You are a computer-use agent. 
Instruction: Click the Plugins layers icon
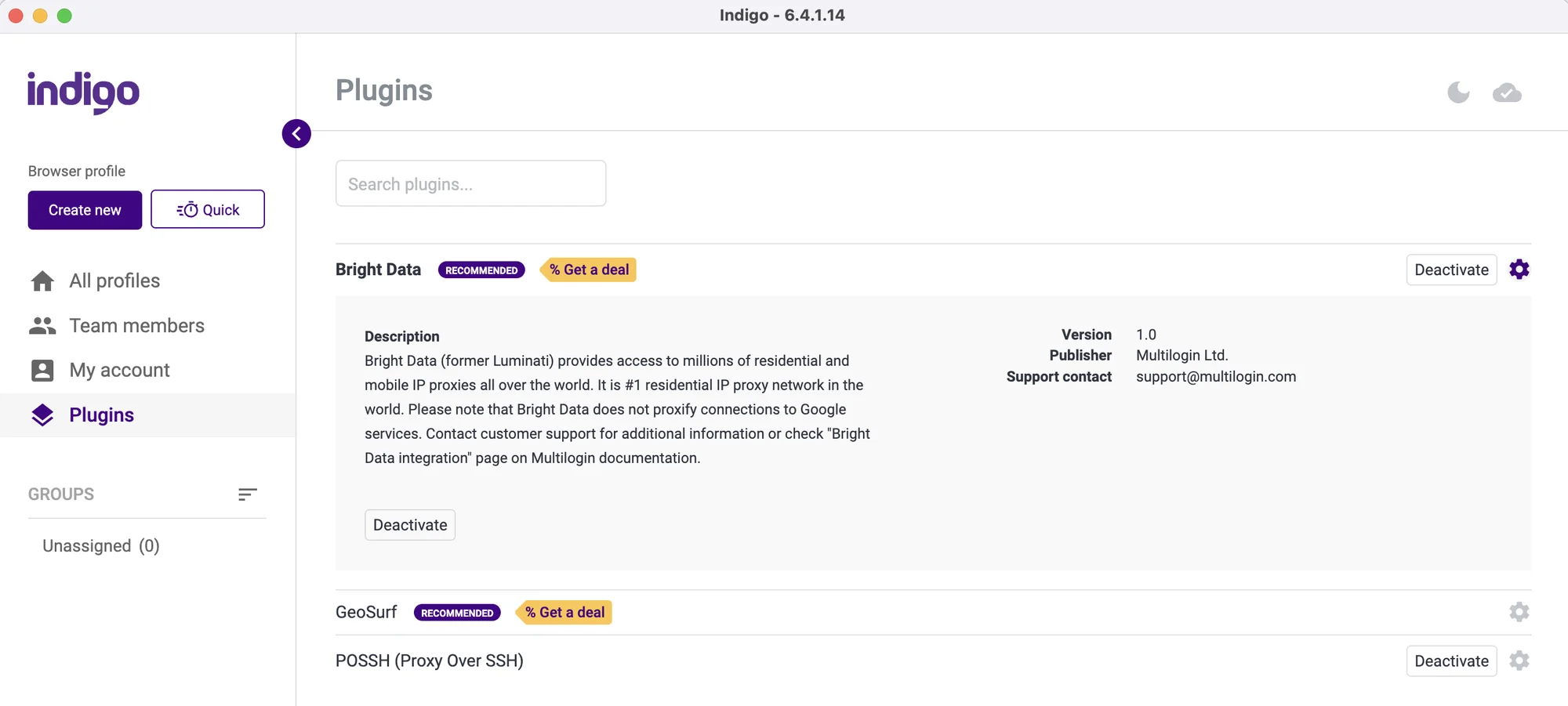[42, 415]
